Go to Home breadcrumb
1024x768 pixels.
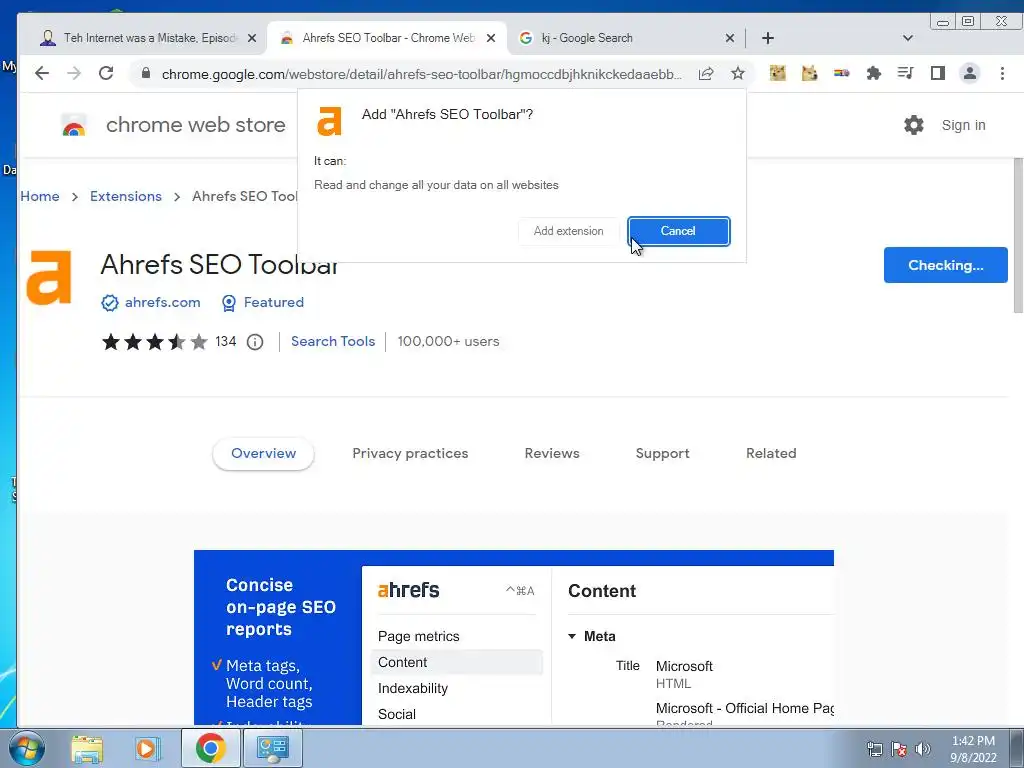[x=40, y=197]
